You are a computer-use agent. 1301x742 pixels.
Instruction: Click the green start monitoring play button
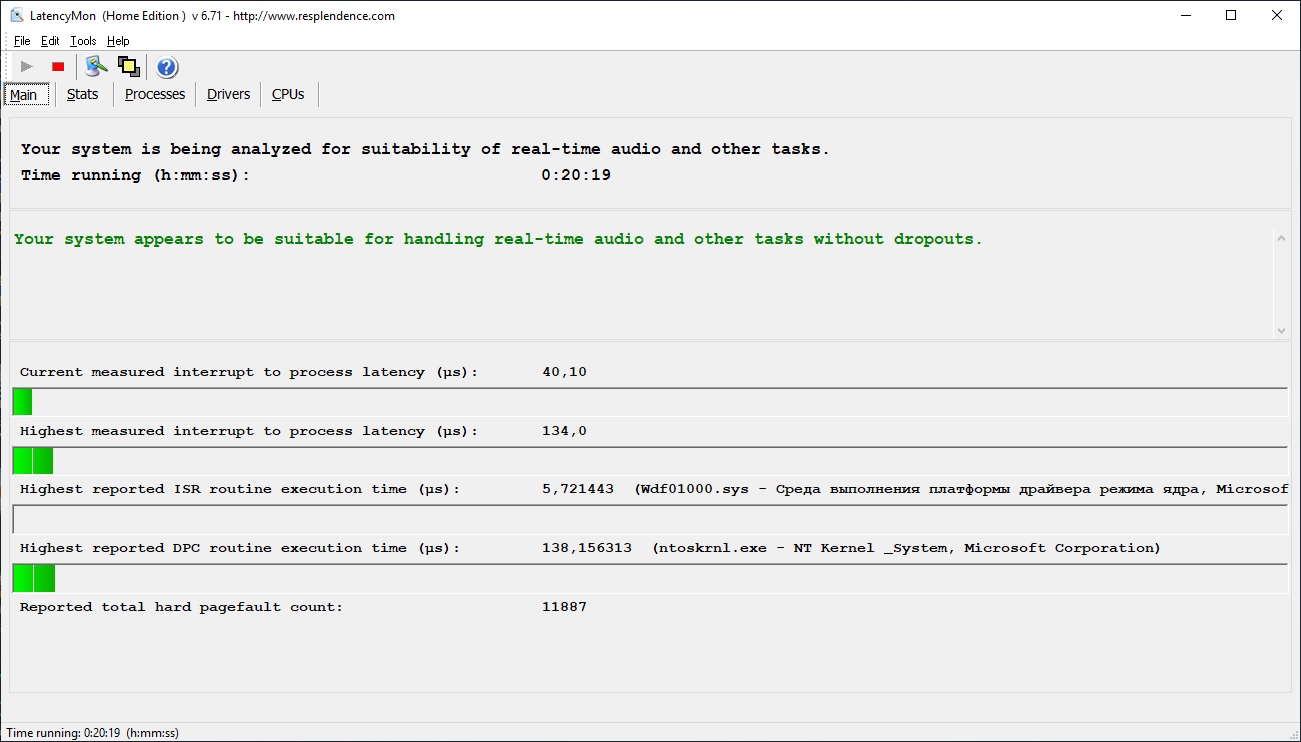click(x=27, y=67)
